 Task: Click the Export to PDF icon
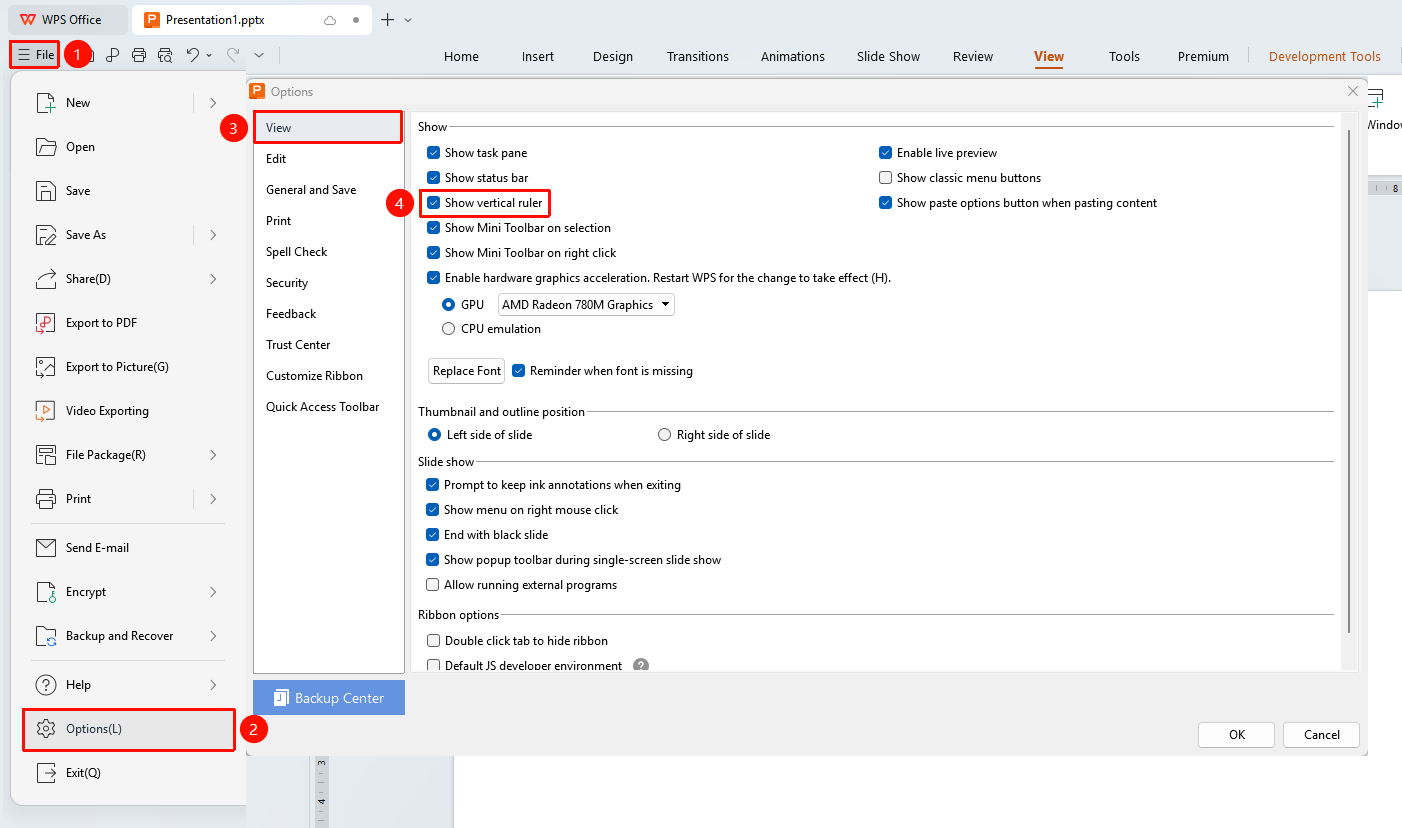coord(46,323)
